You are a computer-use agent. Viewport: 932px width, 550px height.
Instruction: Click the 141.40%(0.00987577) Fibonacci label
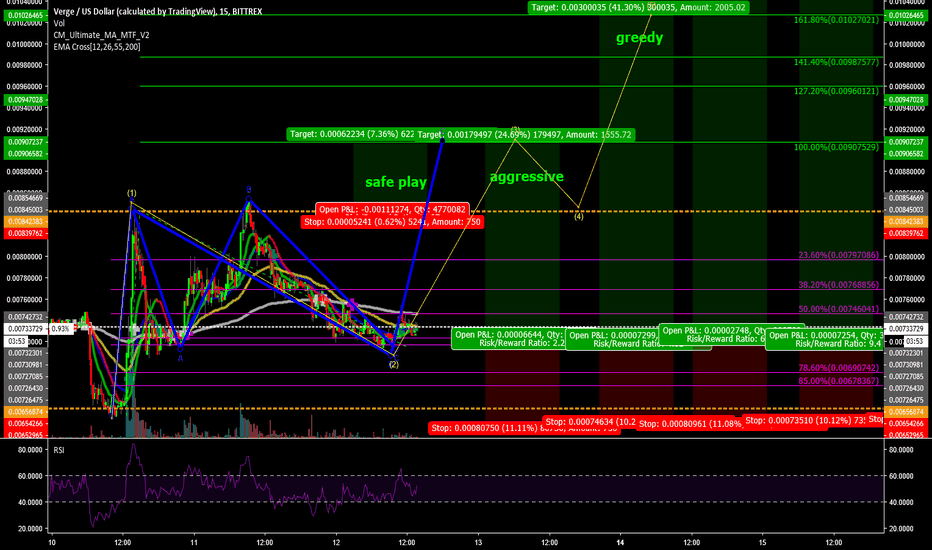click(x=836, y=62)
